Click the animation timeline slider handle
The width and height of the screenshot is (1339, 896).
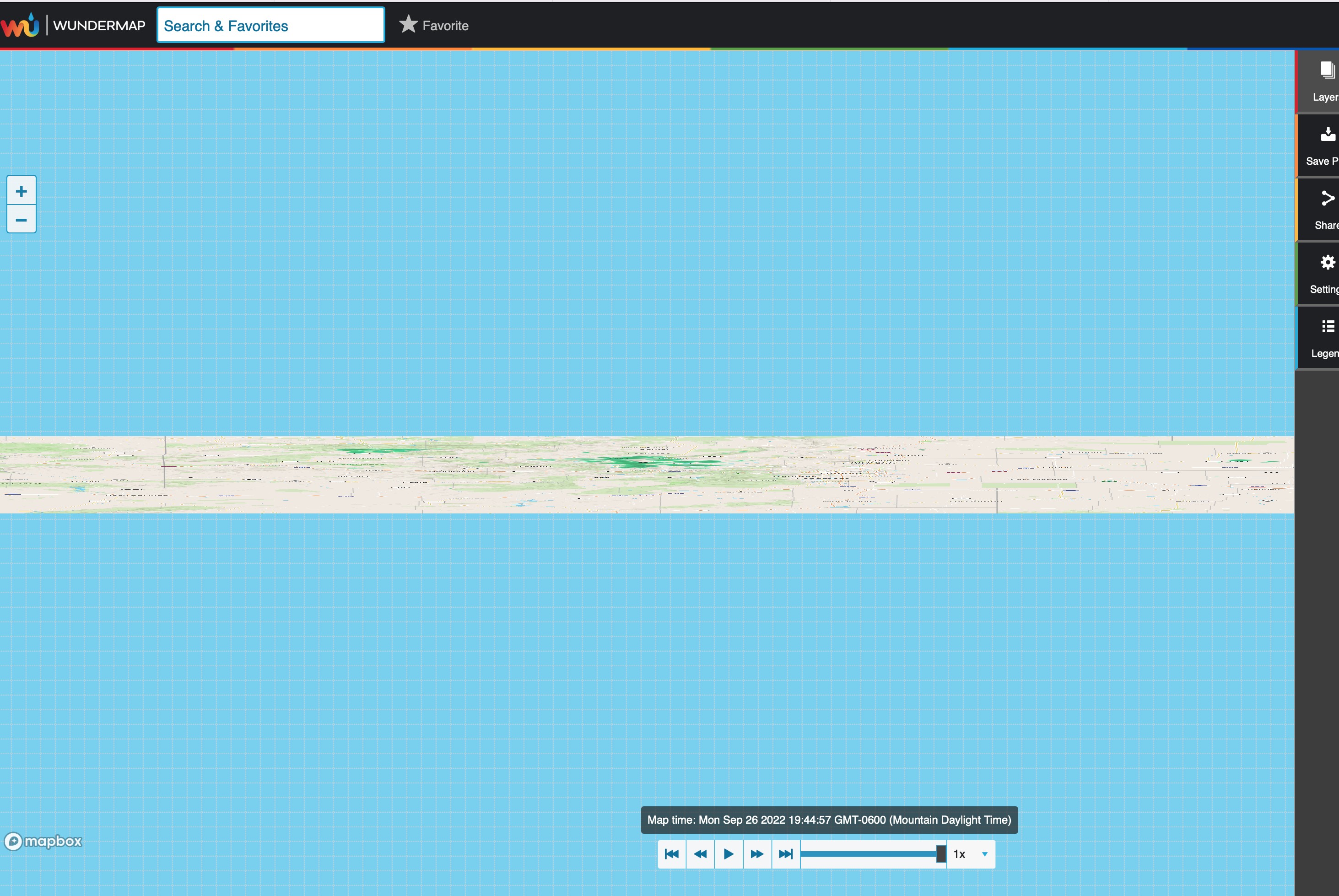[941, 854]
